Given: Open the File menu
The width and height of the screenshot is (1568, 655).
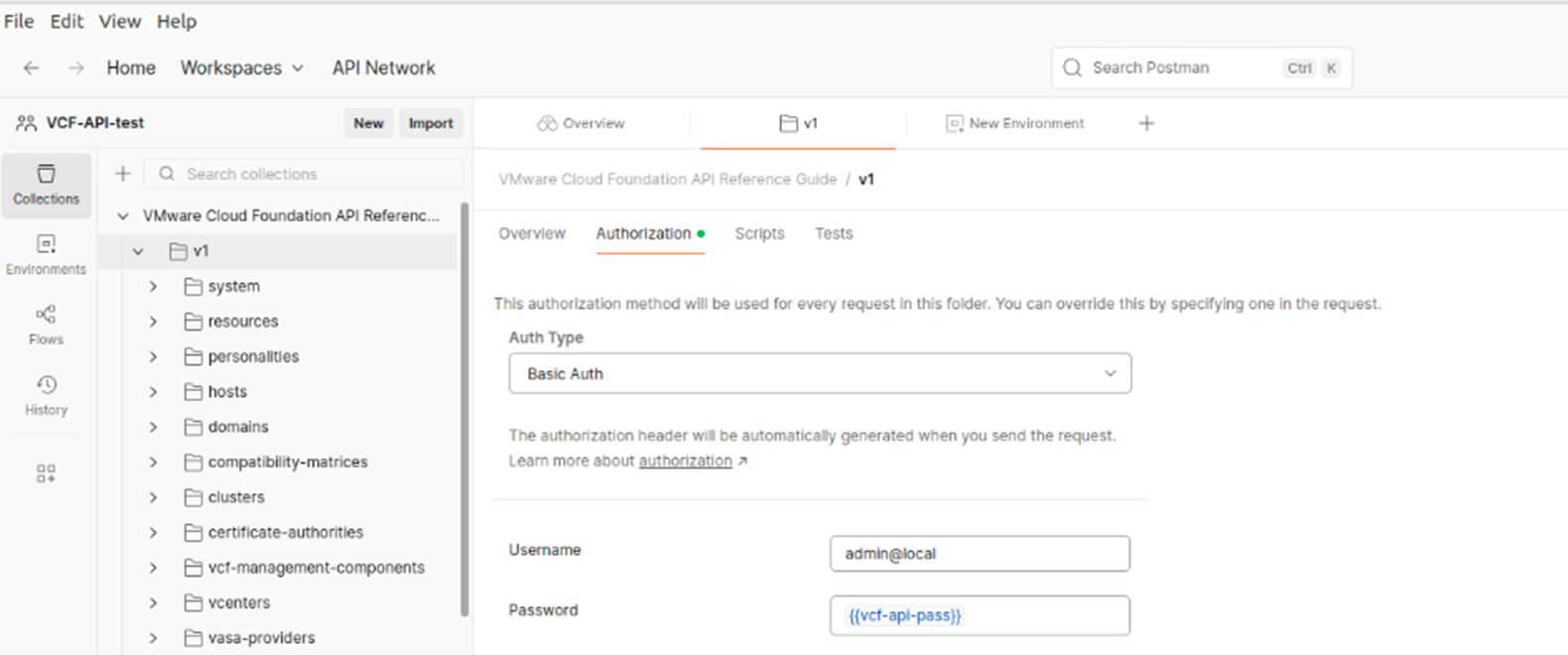Looking at the screenshot, I should click(x=19, y=21).
